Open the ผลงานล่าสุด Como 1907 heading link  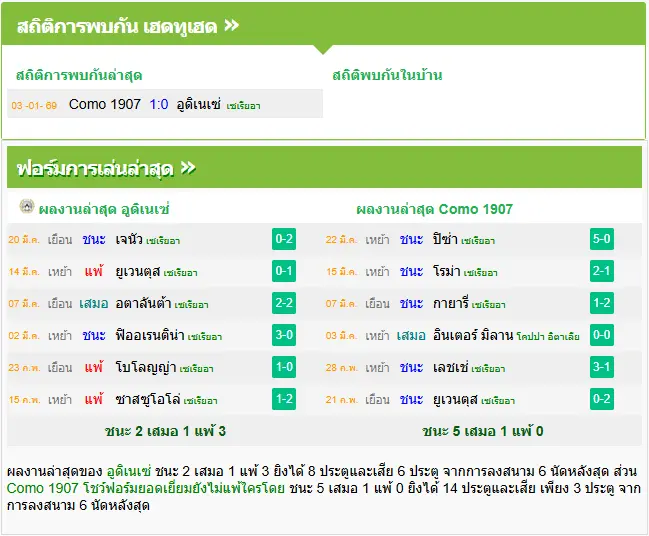click(x=434, y=209)
